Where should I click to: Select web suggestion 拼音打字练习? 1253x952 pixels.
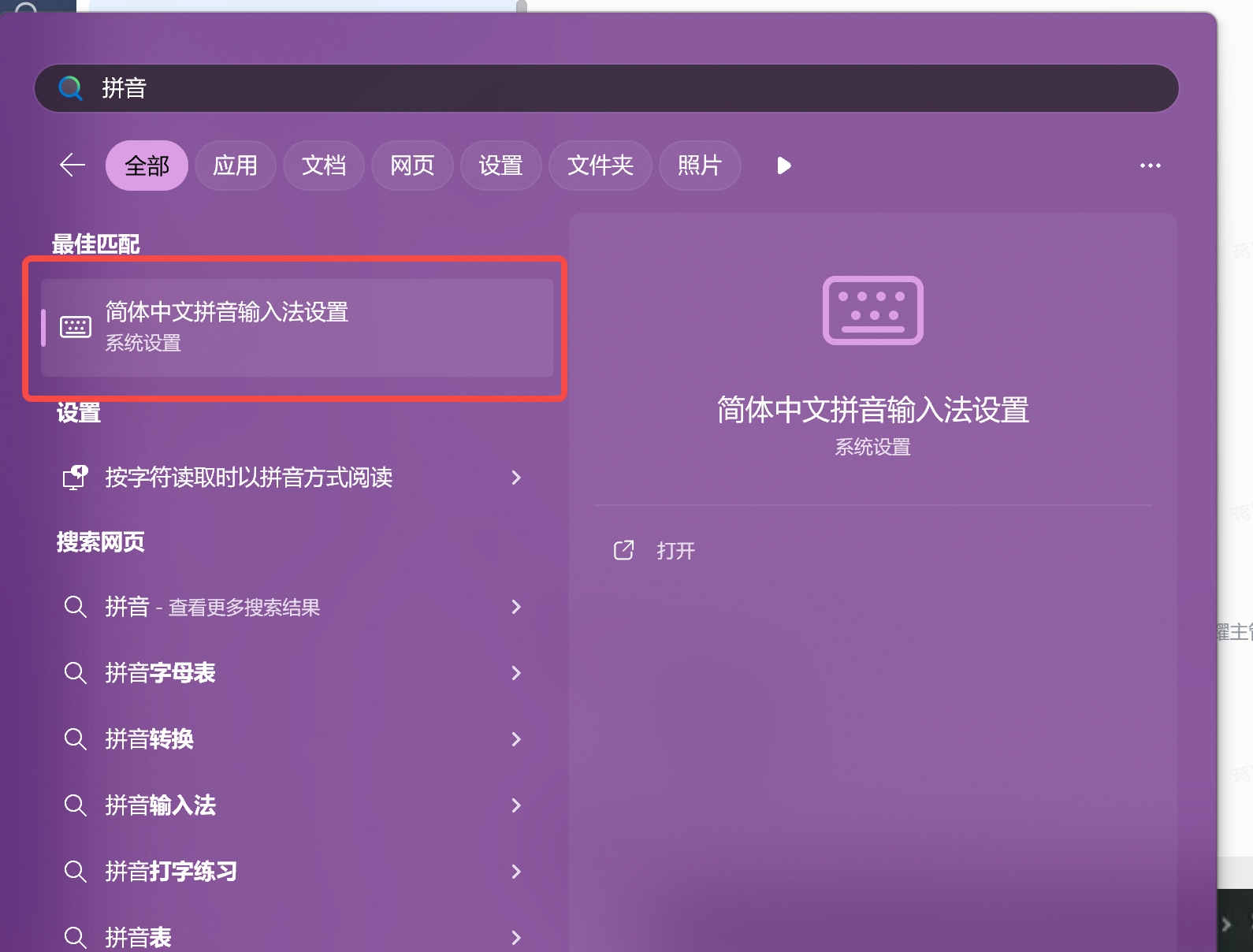coord(171,872)
